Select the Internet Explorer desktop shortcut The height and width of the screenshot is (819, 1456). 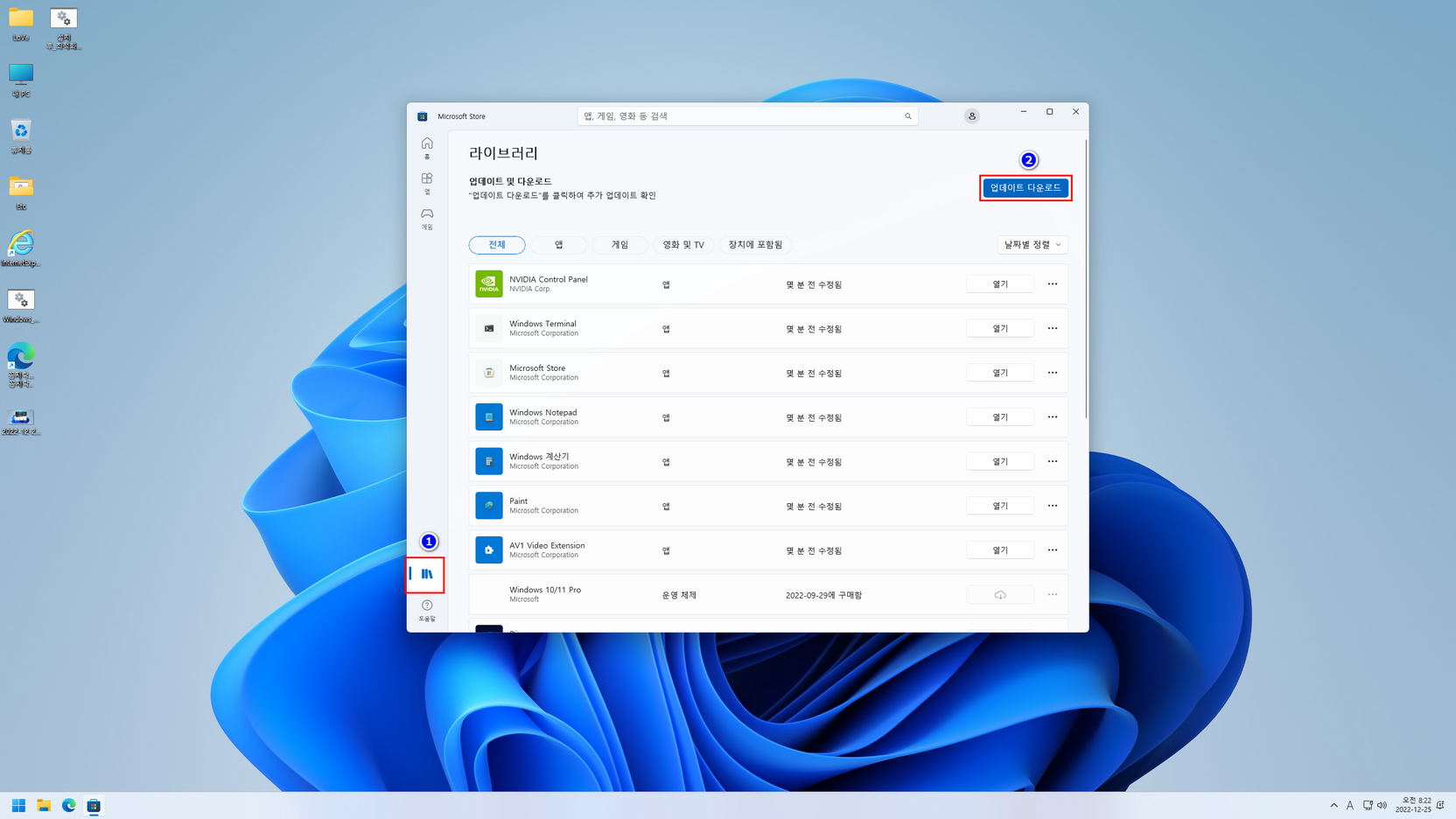tap(21, 249)
